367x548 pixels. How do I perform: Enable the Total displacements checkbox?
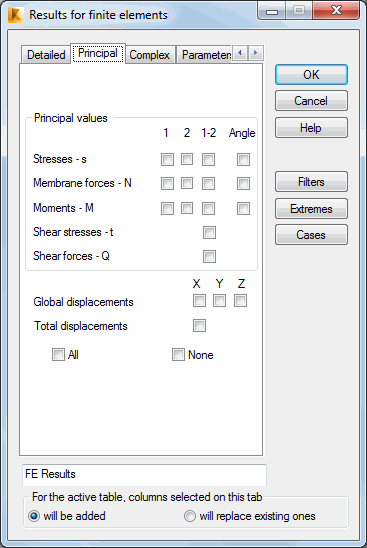(199, 325)
